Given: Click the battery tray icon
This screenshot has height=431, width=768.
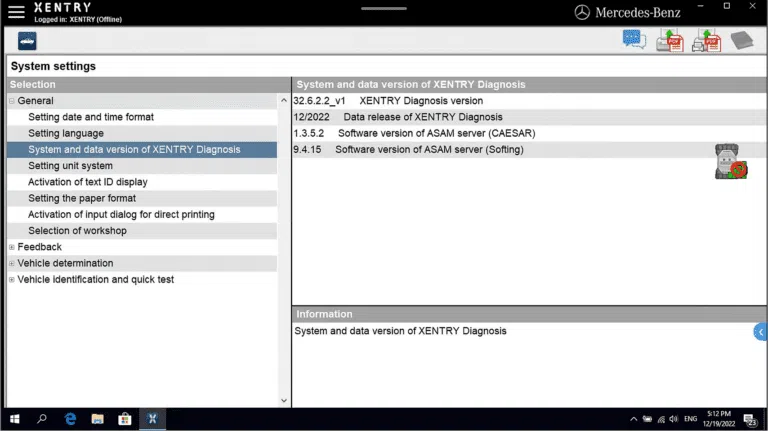Looking at the screenshot, I should click(647, 419).
